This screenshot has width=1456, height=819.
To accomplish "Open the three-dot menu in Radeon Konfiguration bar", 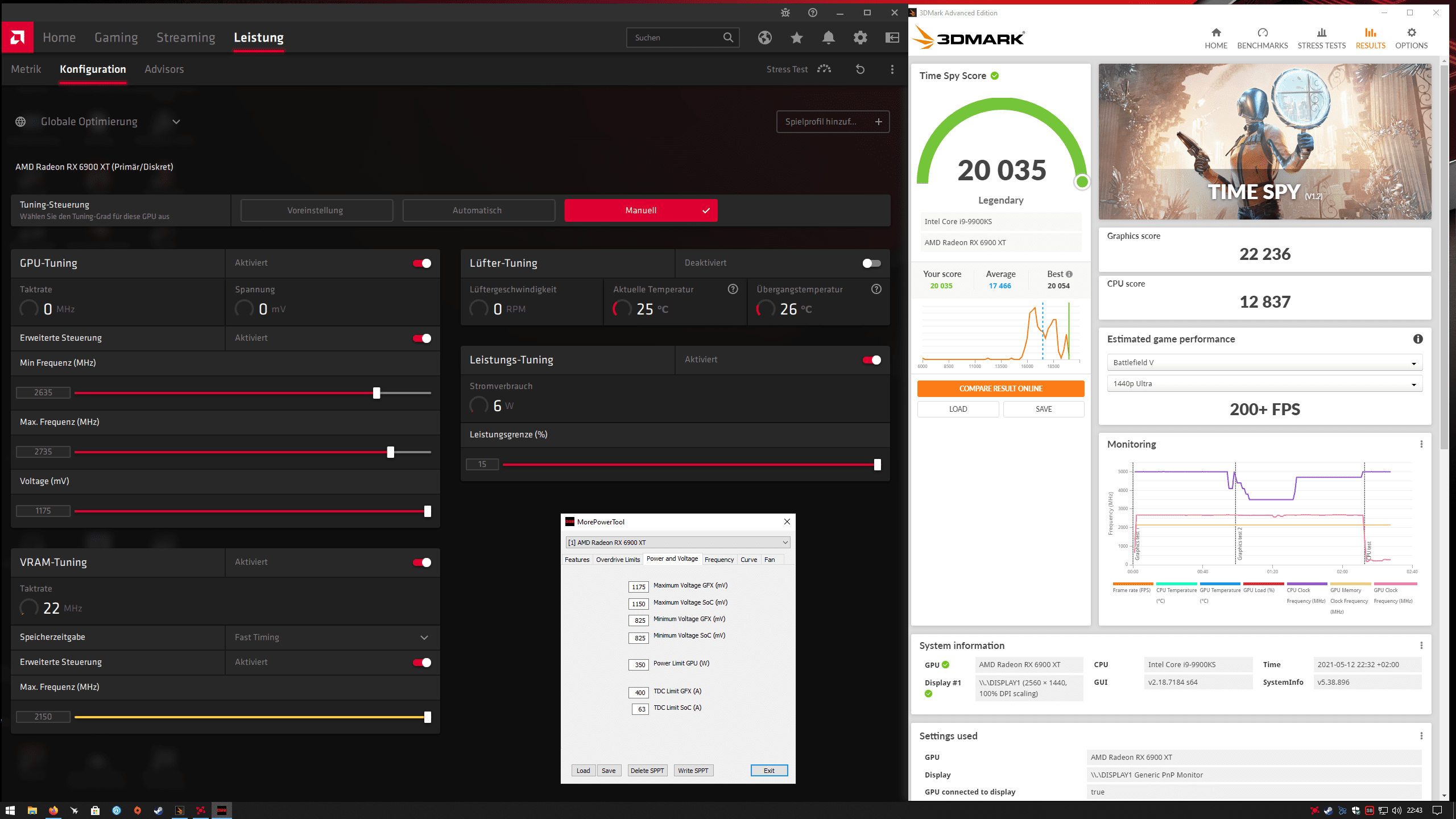I will coord(892,69).
